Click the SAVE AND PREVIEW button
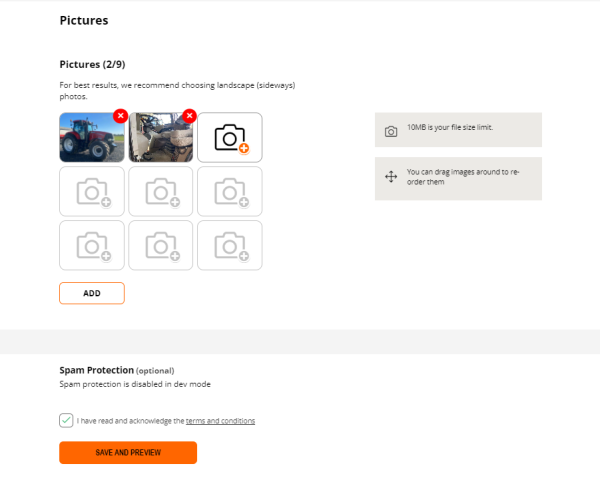The width and height of the screenshot is (600, 488). [128, 453]
